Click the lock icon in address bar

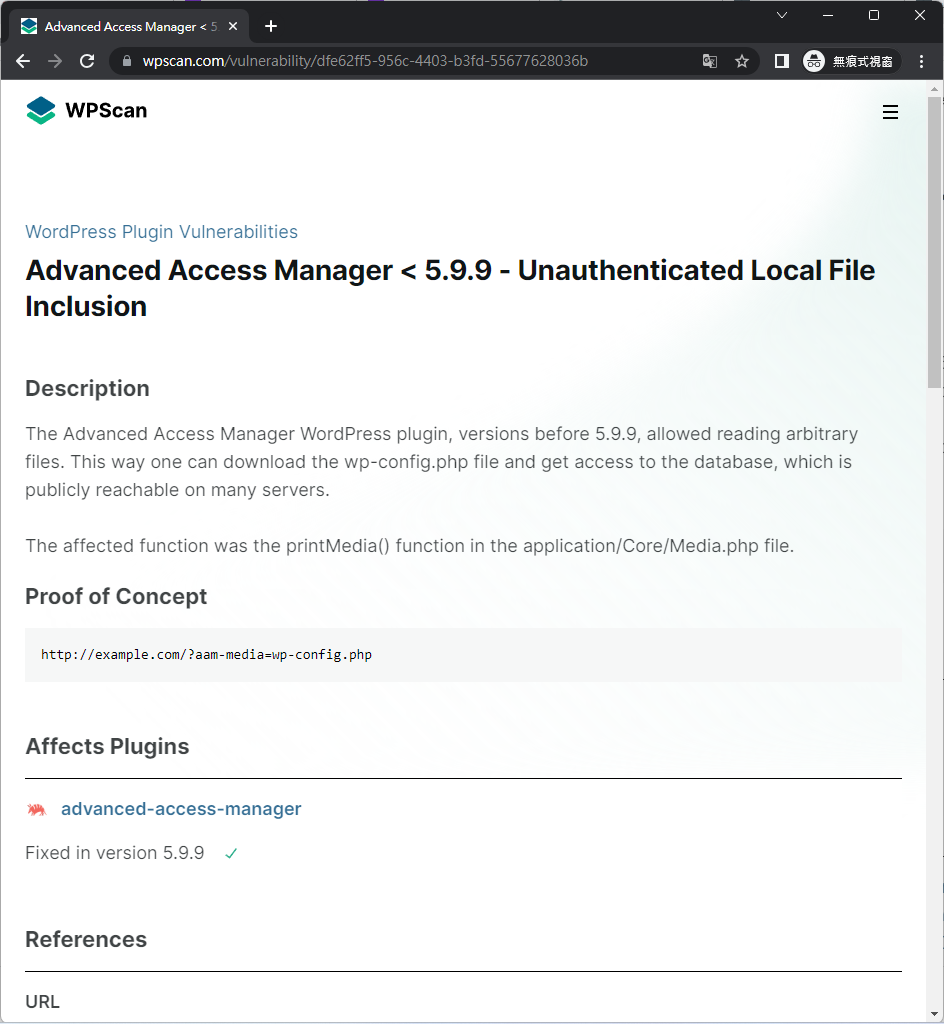pos(127,61)
